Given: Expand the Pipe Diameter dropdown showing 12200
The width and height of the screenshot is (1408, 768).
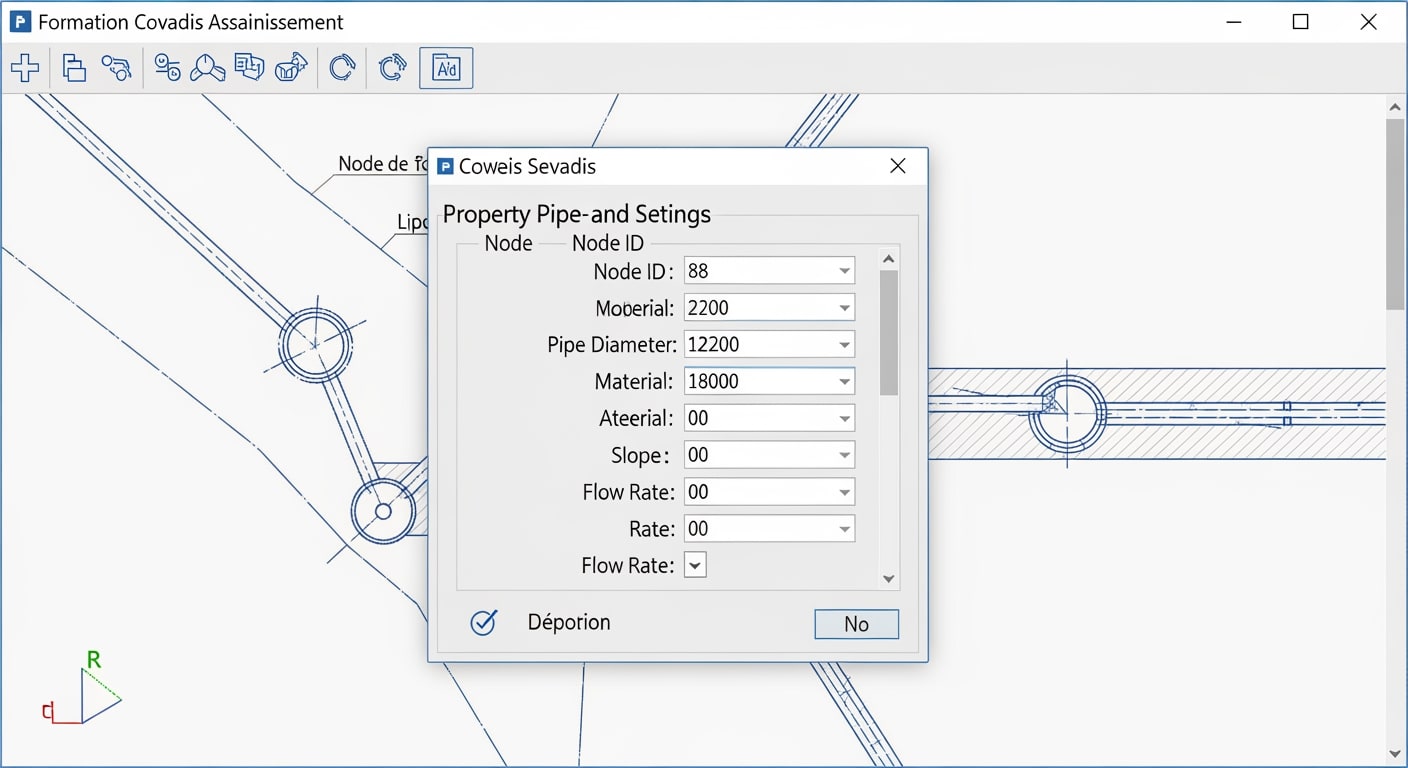Looking at the screenshot, I should (770, 345).
